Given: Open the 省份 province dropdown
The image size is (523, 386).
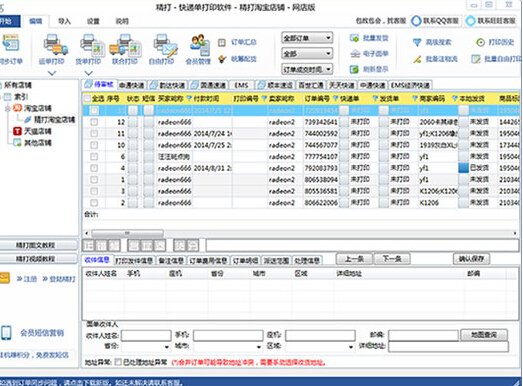Looking at the screenshot, I should pyautogui.click(x=146, y=347).
